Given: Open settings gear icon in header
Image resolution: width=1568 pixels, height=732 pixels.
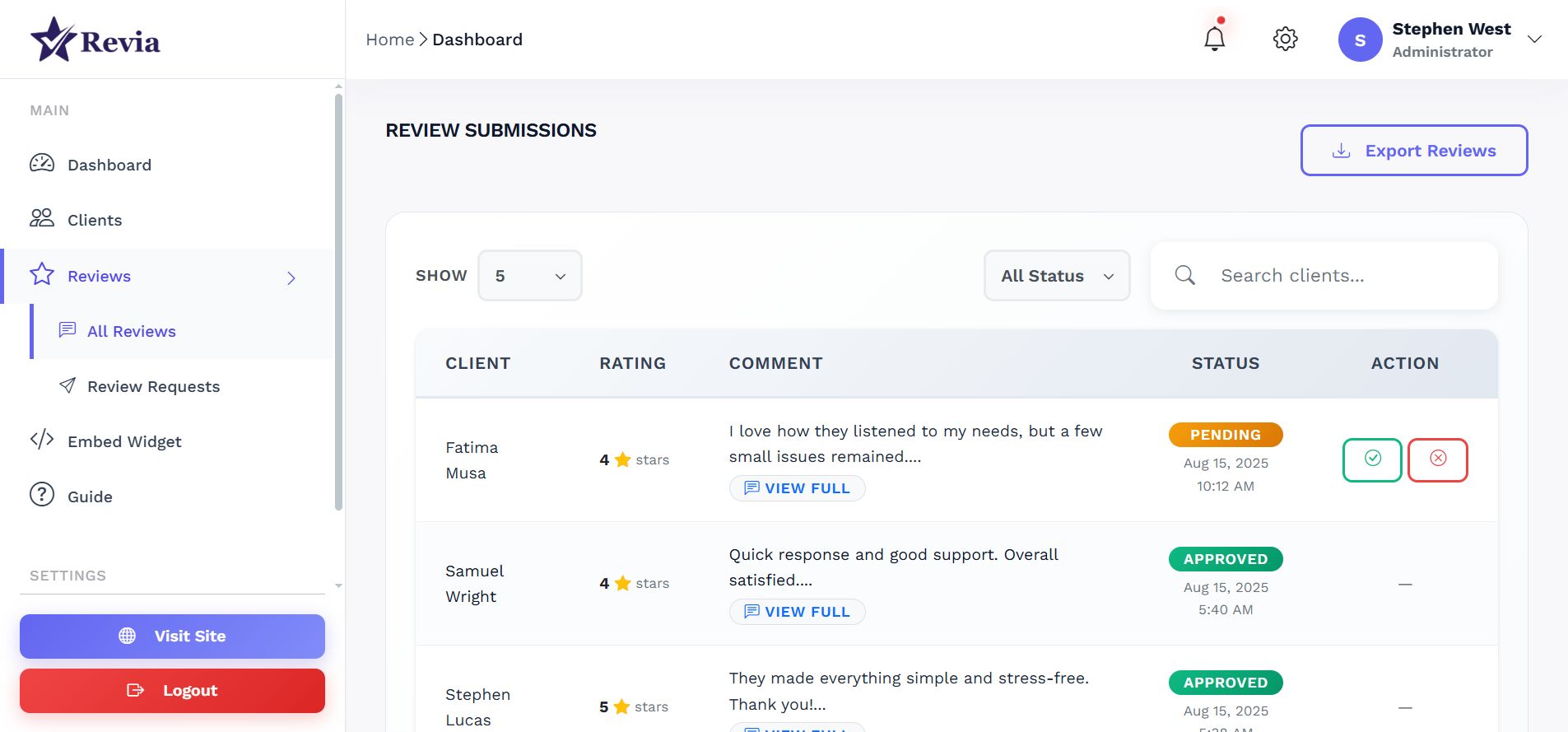Looking at the screenshot, I should [1285, 39].
